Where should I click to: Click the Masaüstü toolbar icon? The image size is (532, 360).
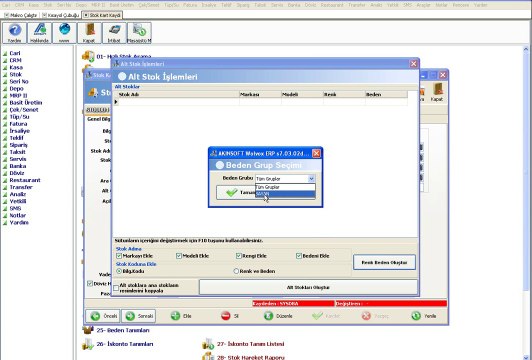(x=139, y=33)
